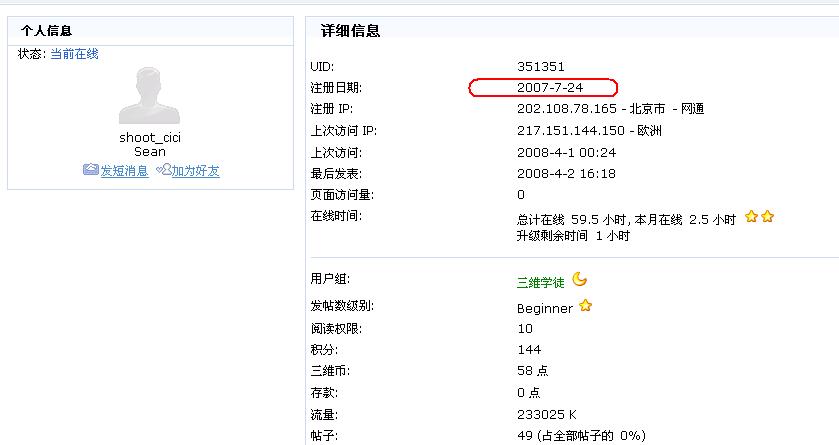
Task: Select the UID value 351351
Action: (540, 66)
